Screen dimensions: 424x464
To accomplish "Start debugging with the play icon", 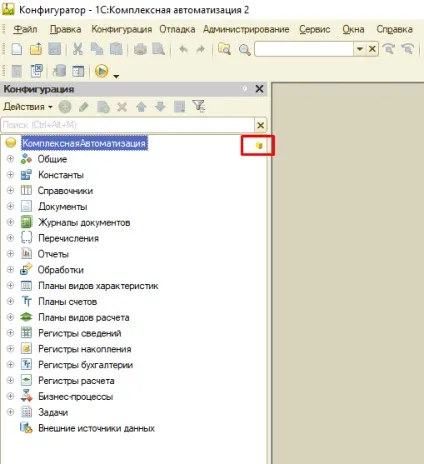I will click(102, 71).
